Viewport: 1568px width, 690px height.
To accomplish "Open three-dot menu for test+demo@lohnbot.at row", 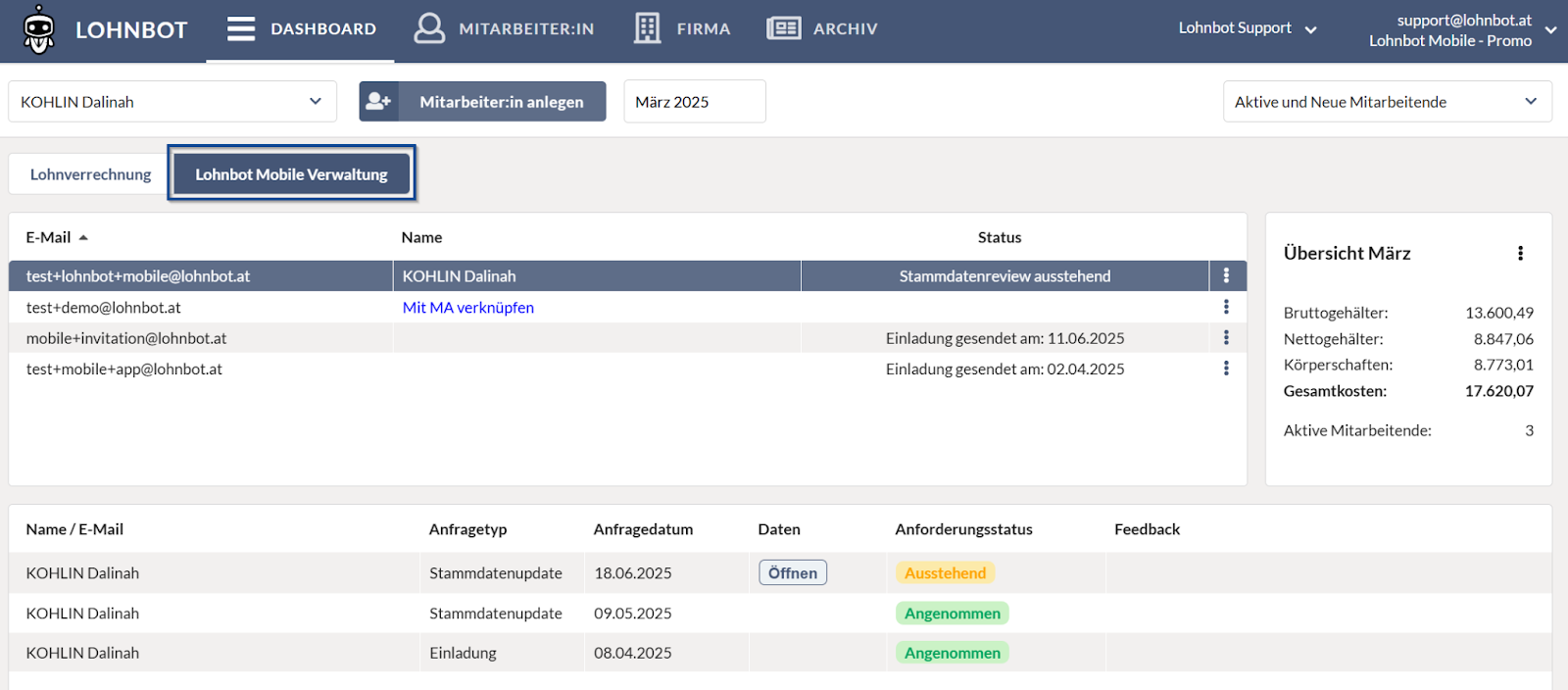I will click(x=1226, y=307).
